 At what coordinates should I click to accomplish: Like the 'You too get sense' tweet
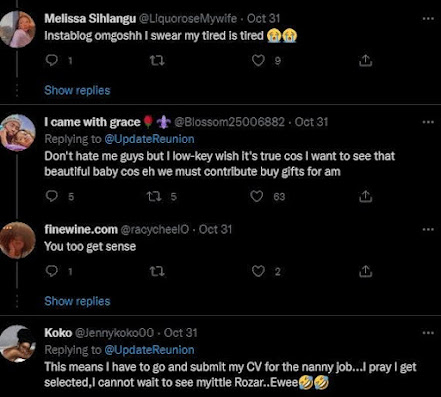[x=258, y=271]
